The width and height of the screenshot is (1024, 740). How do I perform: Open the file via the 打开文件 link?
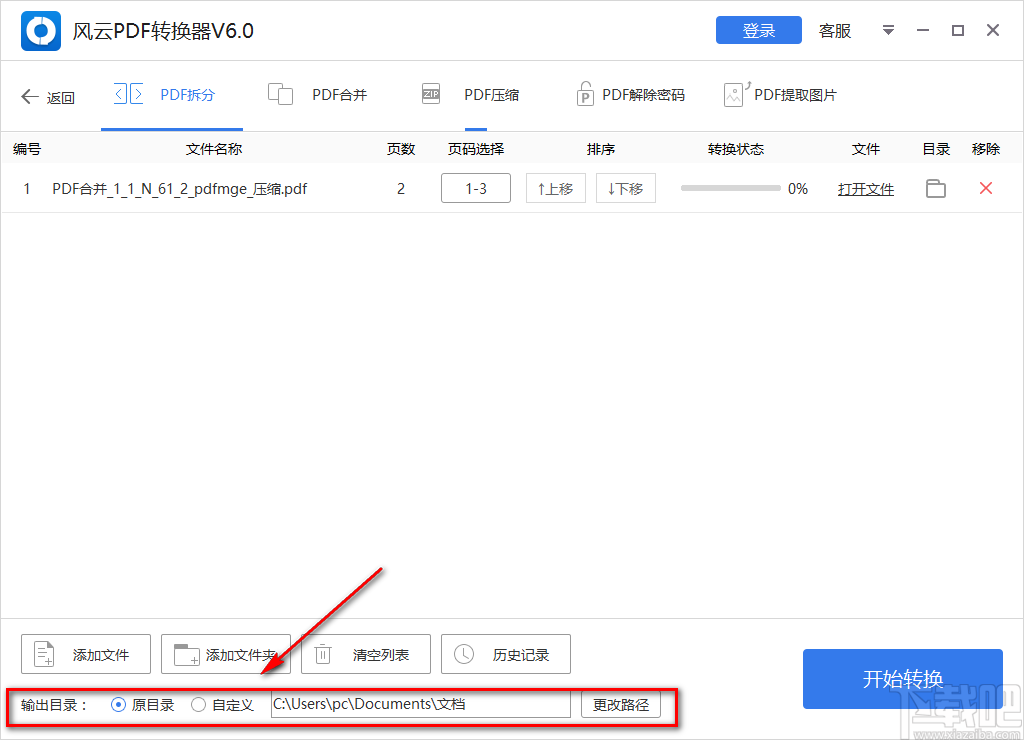[866, 188]
